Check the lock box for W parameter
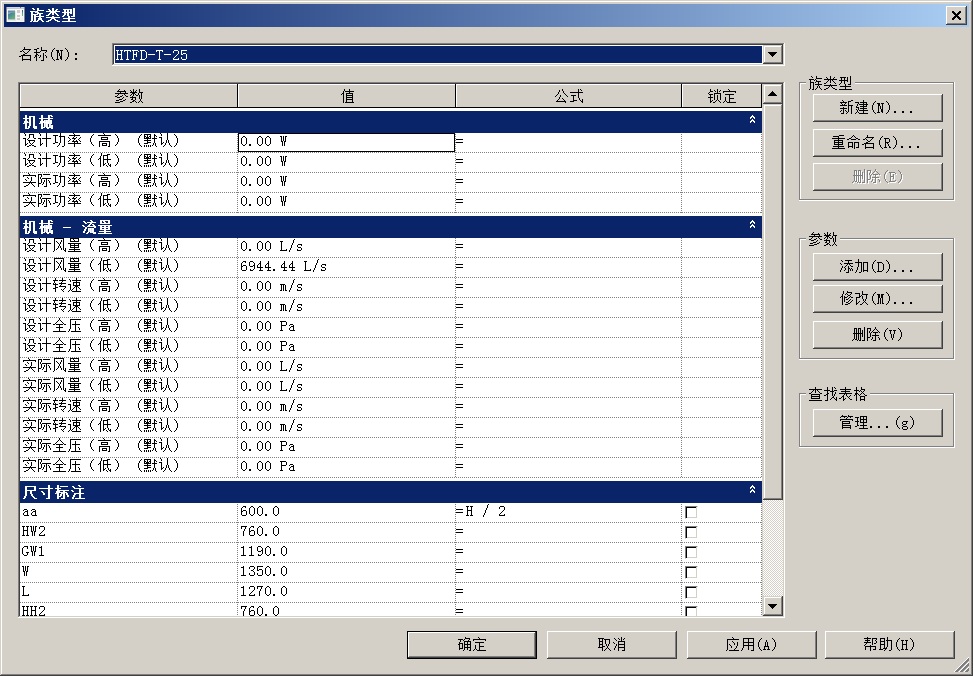 [x=691, y=572]
